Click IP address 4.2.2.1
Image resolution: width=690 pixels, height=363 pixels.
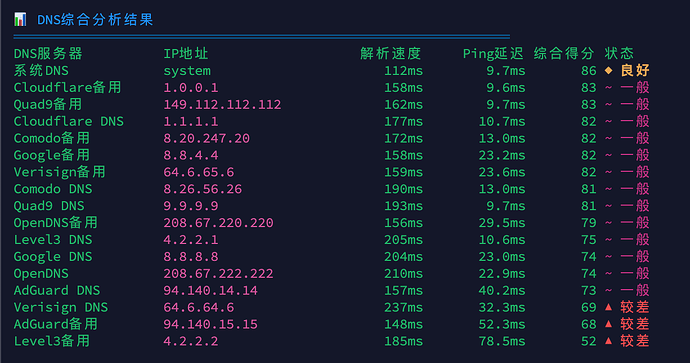[x=191, y=240]
